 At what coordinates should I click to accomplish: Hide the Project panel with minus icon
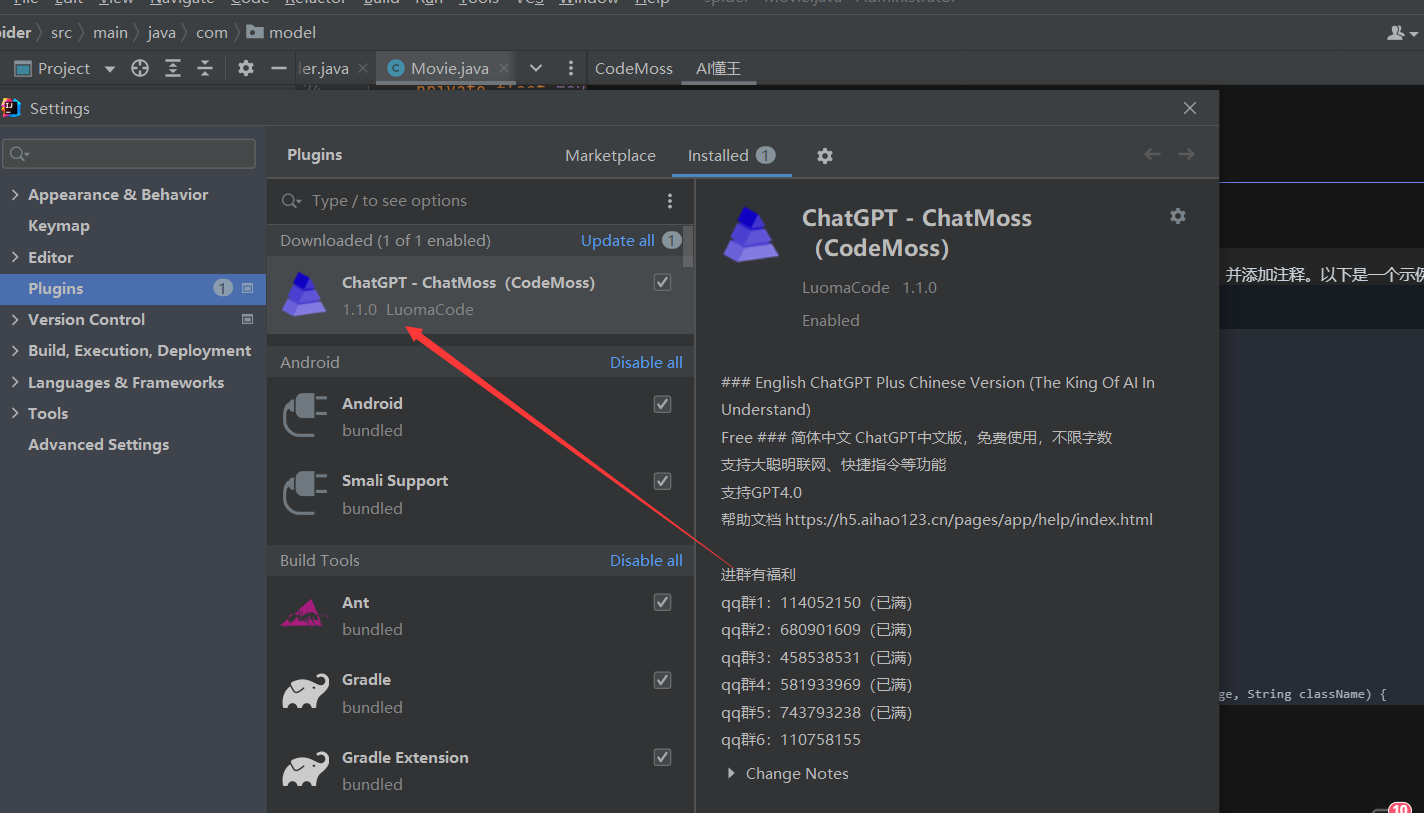tap(279, 68)
